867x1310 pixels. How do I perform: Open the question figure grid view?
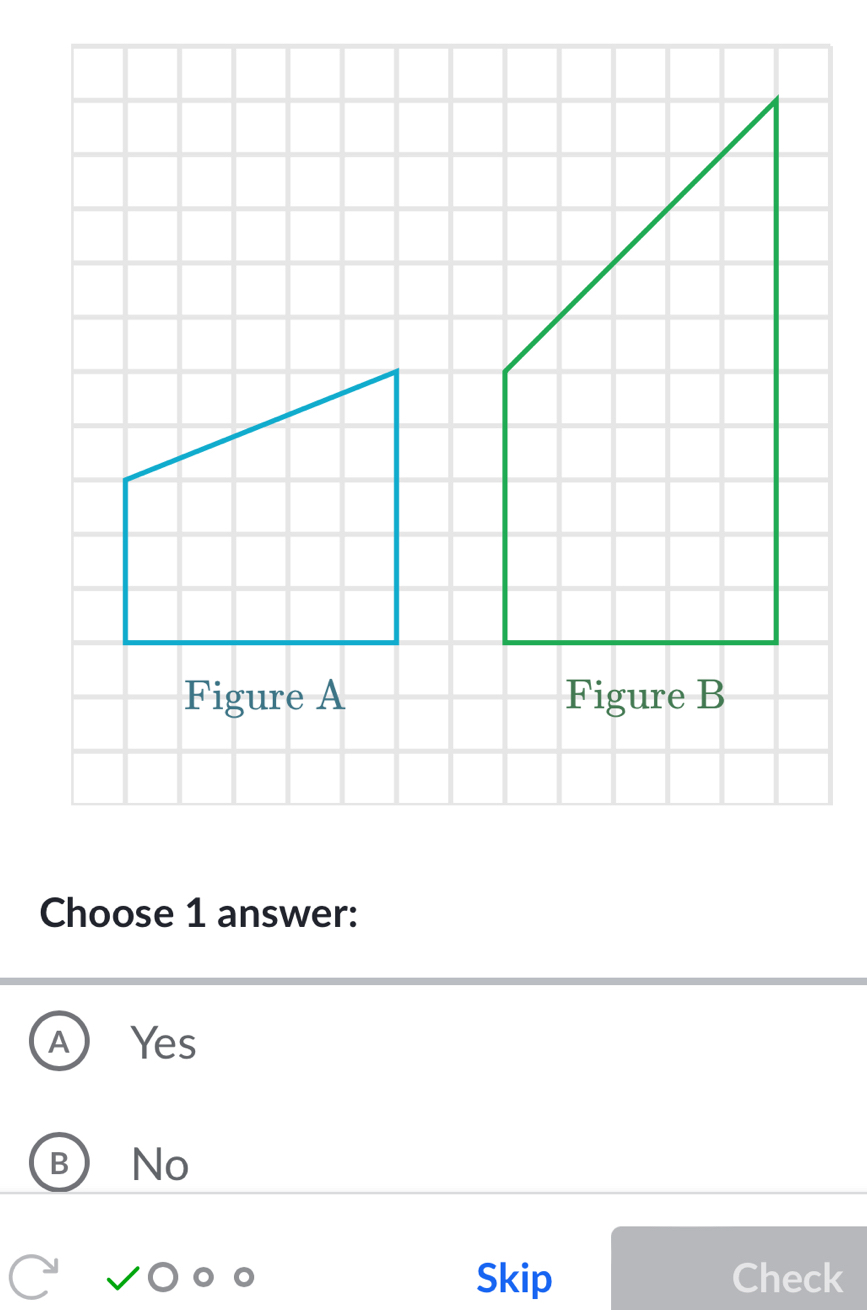[450, 420]
